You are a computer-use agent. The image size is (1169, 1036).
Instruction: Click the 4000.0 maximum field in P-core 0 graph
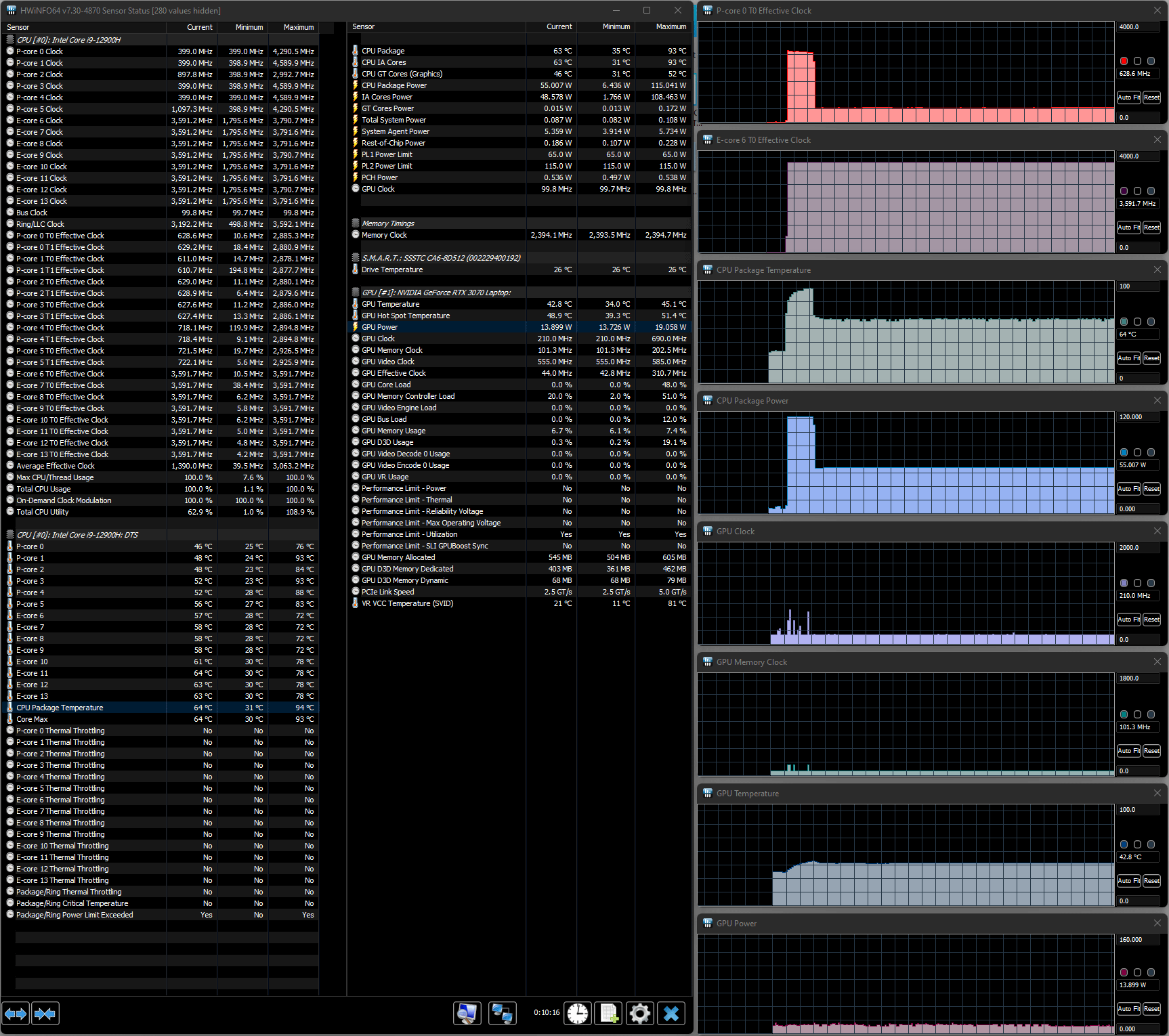pos(1139,27)
